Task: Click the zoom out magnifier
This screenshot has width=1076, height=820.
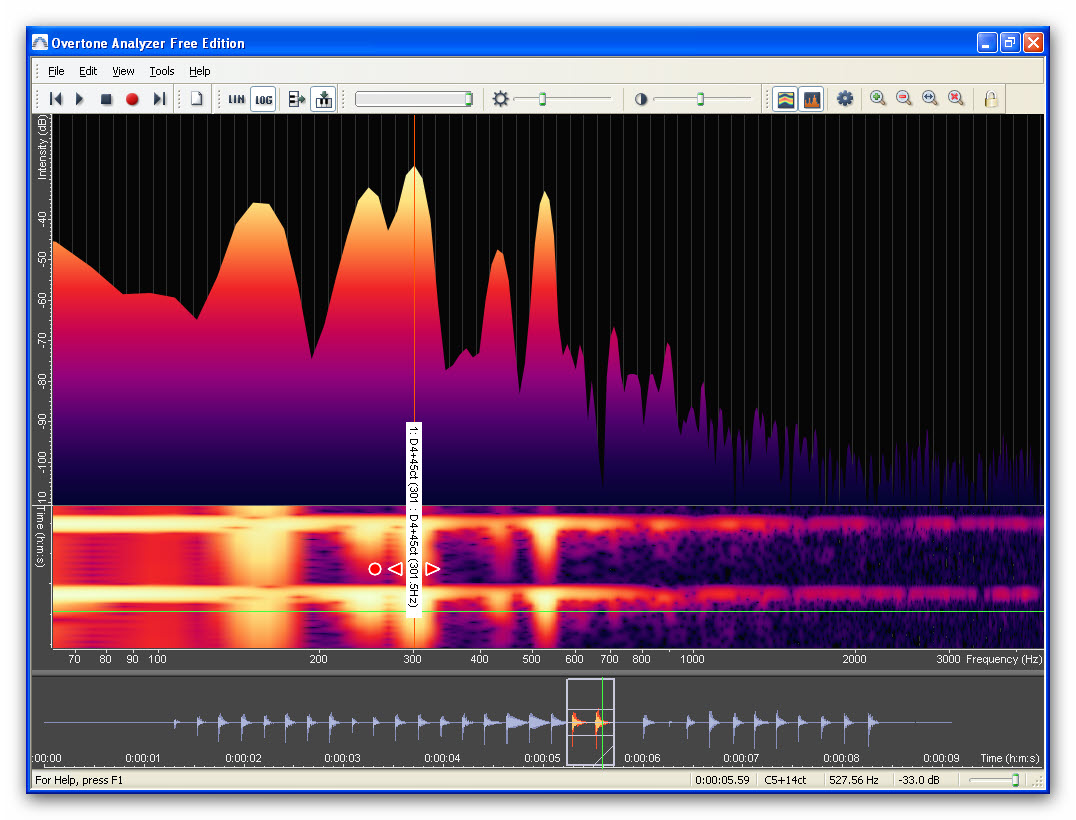Action: 904,98
